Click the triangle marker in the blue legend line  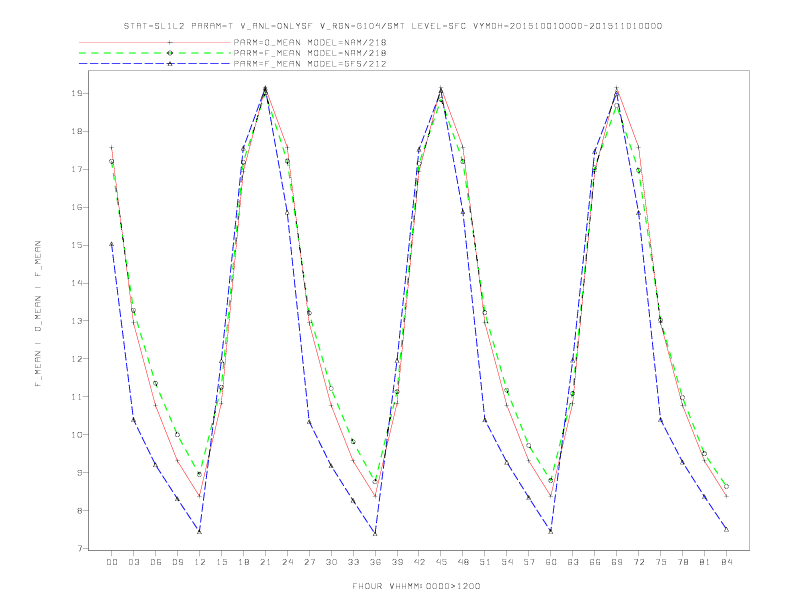[x=170, y=64]
